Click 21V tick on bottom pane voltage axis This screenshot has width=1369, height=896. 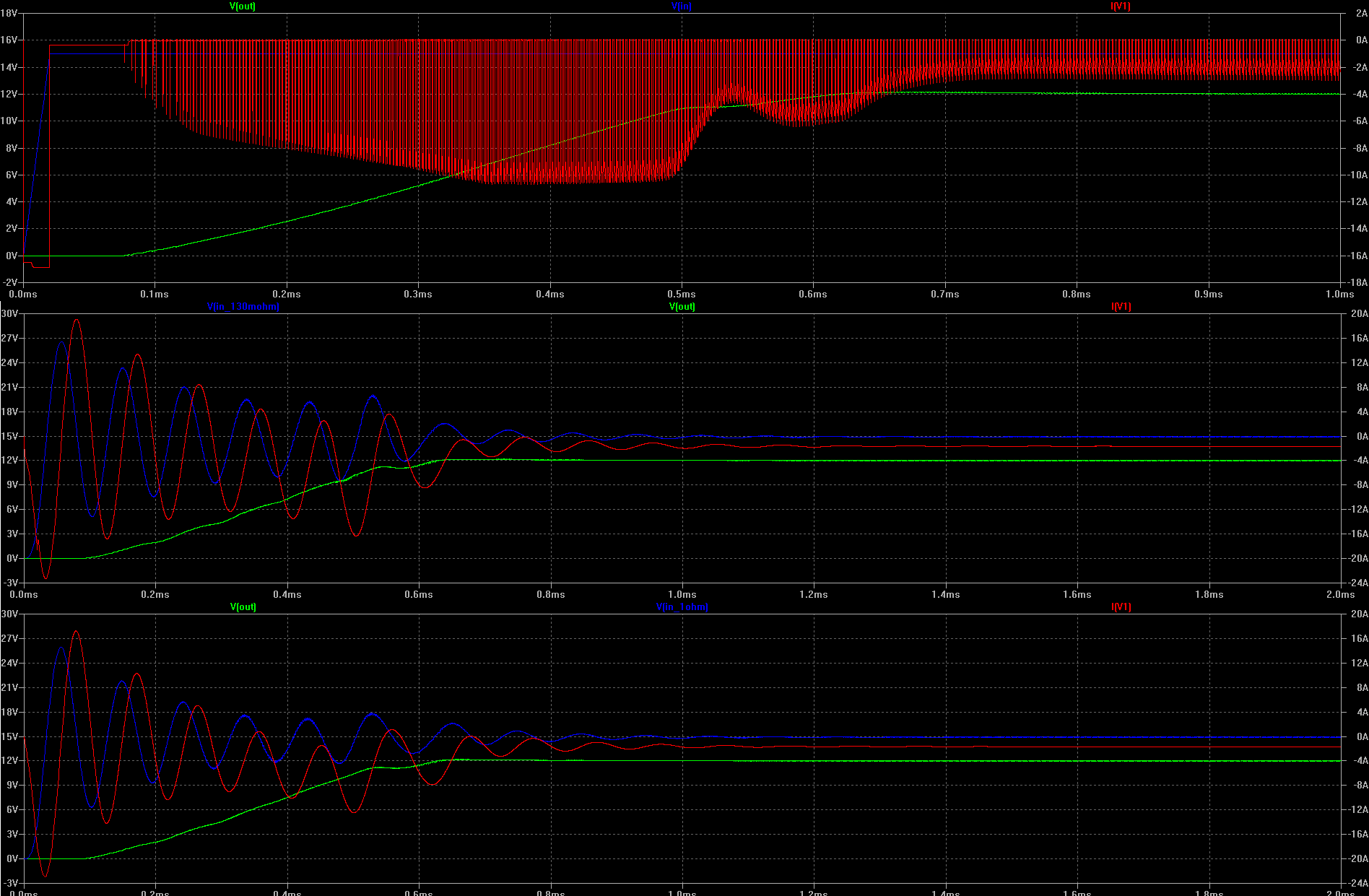pos(9,688)
